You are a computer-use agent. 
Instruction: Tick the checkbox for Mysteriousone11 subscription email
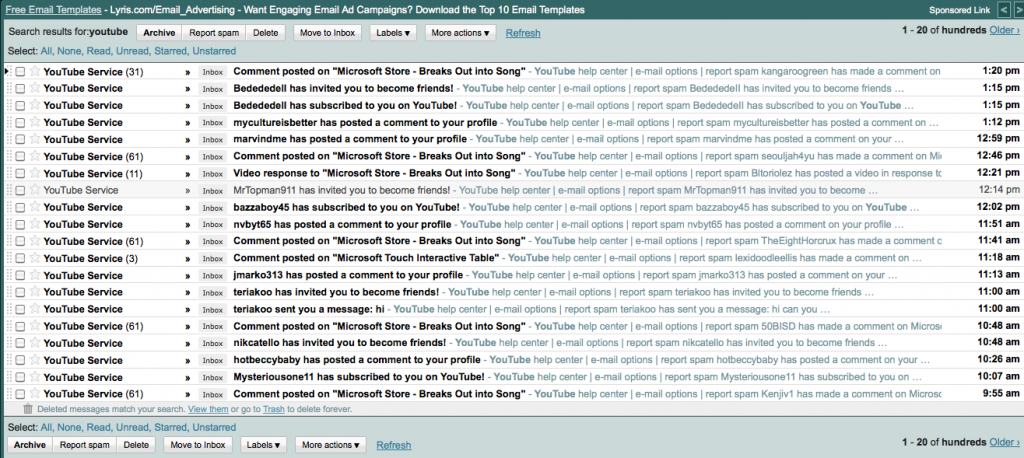click(20, 377)
